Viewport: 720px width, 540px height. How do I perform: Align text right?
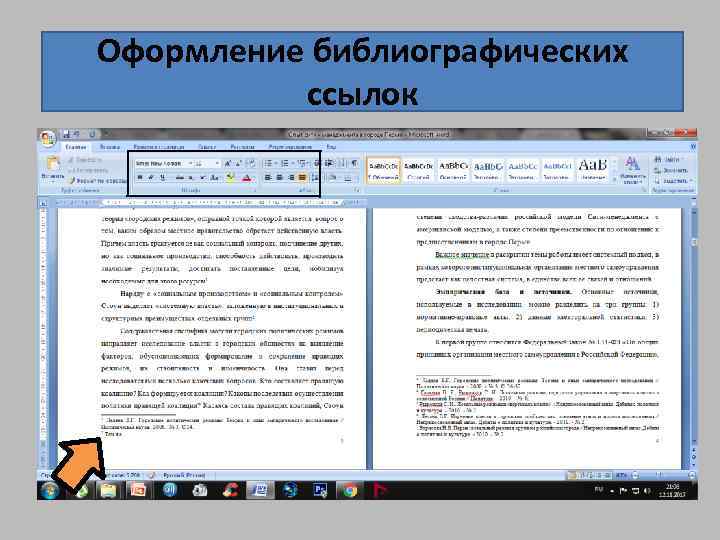(x=291, y=177)
